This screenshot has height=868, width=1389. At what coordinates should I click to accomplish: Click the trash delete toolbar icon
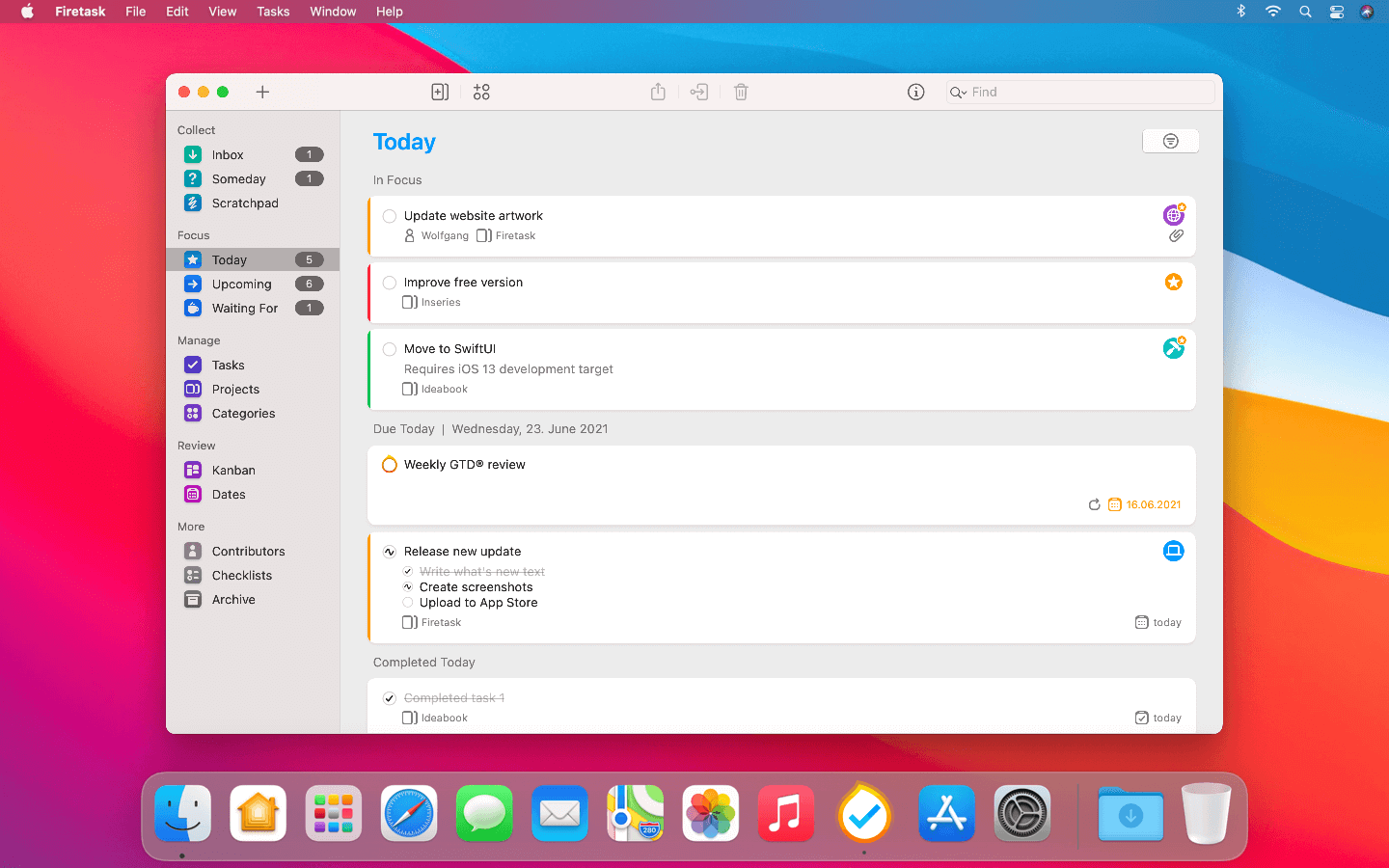tap(741, 92)
